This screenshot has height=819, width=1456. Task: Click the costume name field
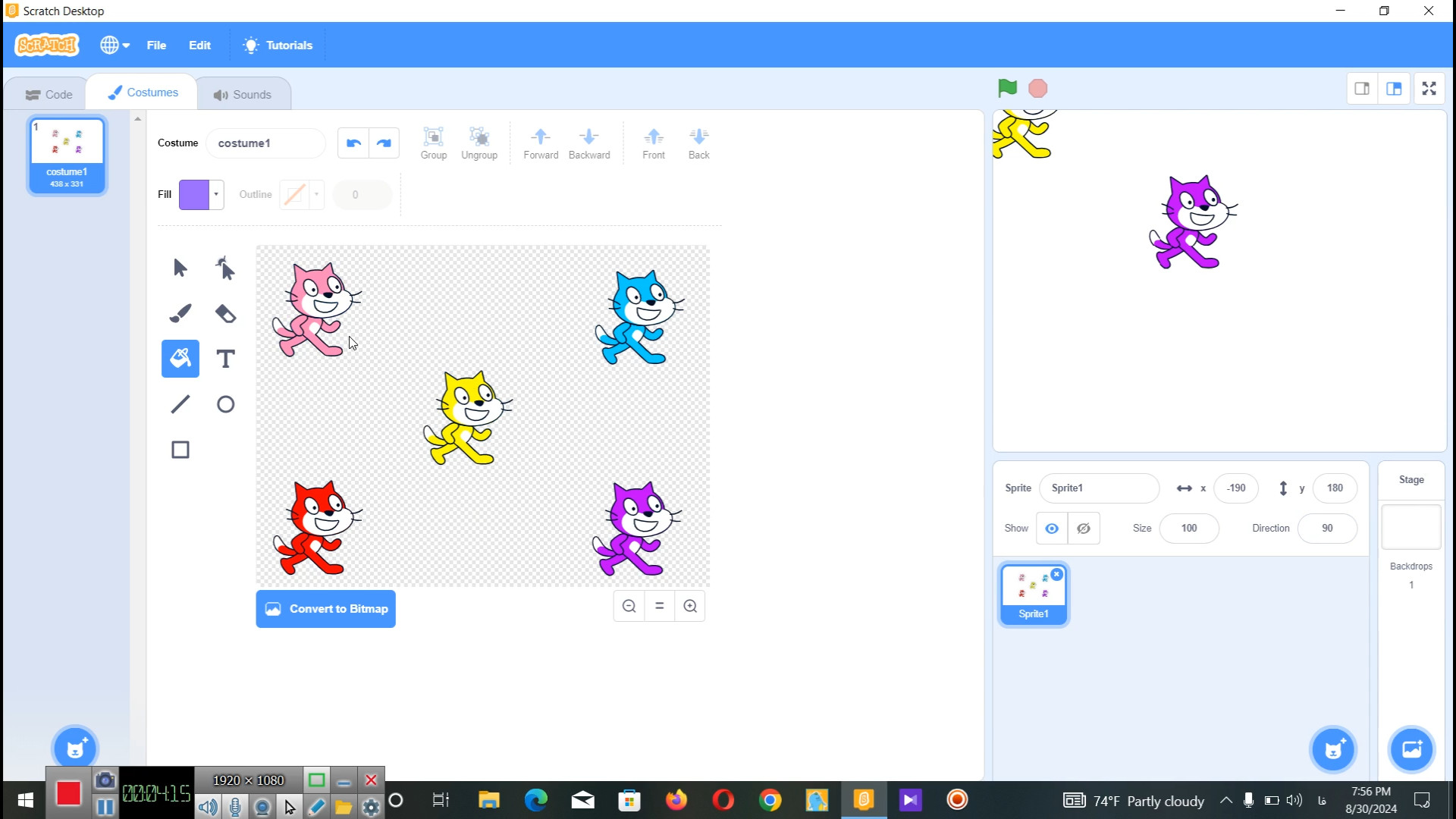pos(265,143)
